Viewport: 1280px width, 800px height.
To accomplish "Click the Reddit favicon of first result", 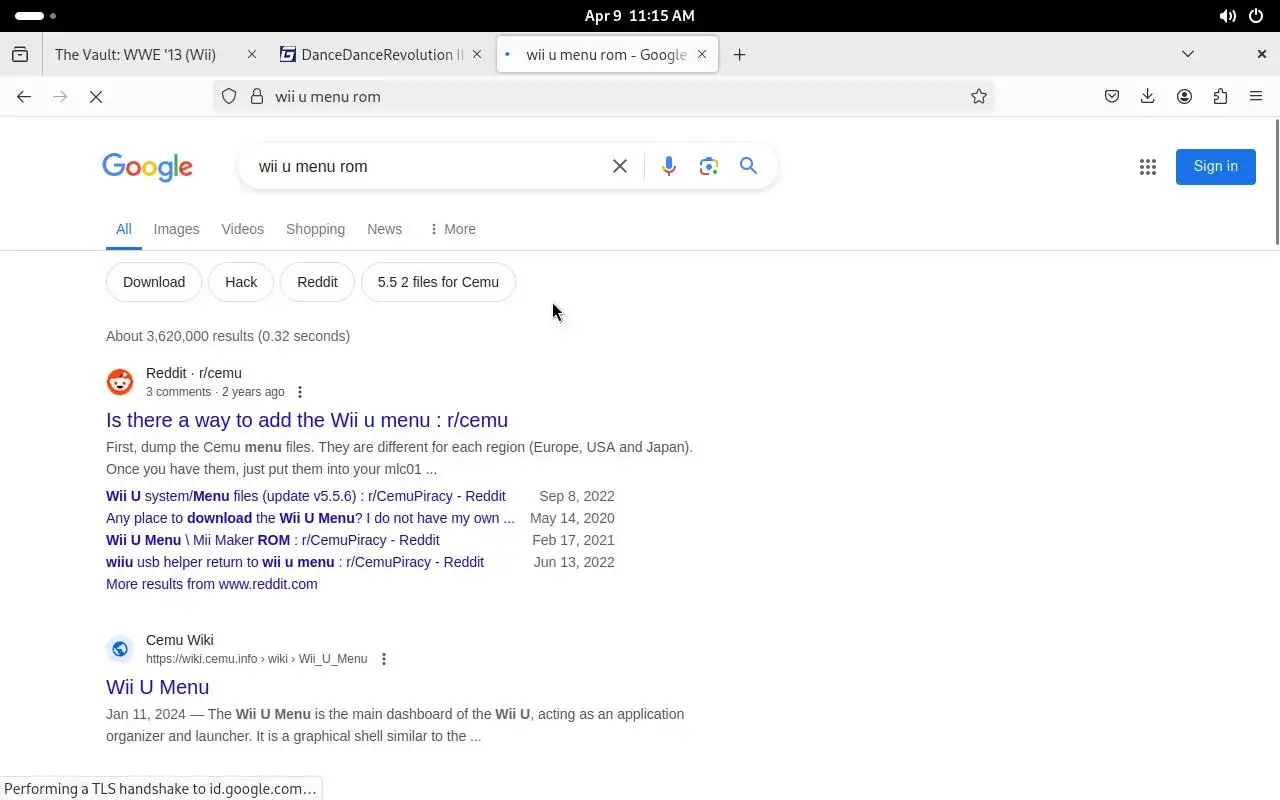I will (120, 382).
